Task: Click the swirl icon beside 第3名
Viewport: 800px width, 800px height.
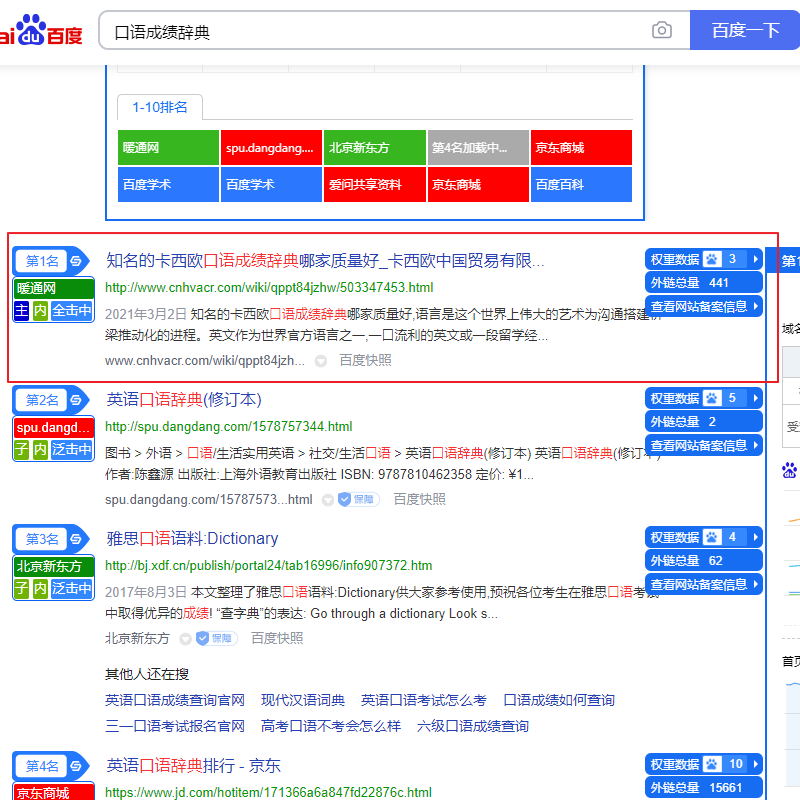Action: (x=76, y=539)
